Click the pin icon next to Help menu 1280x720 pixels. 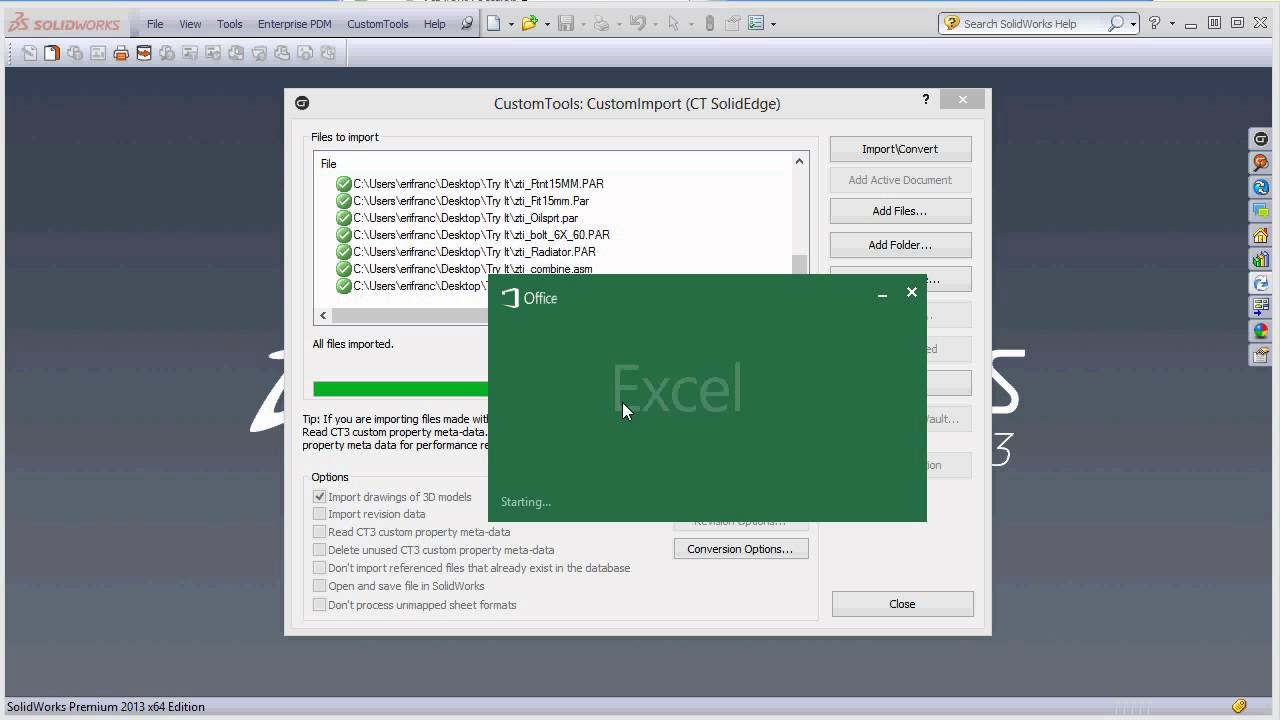click(x=467, y=23)
